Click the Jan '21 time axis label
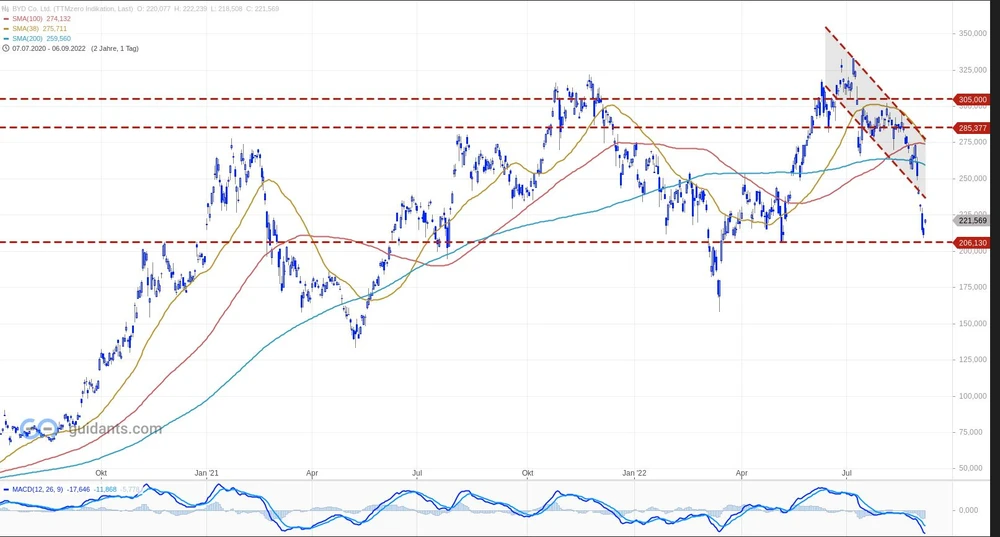The height and width of the screenshot is (537, 1000). 208,471
